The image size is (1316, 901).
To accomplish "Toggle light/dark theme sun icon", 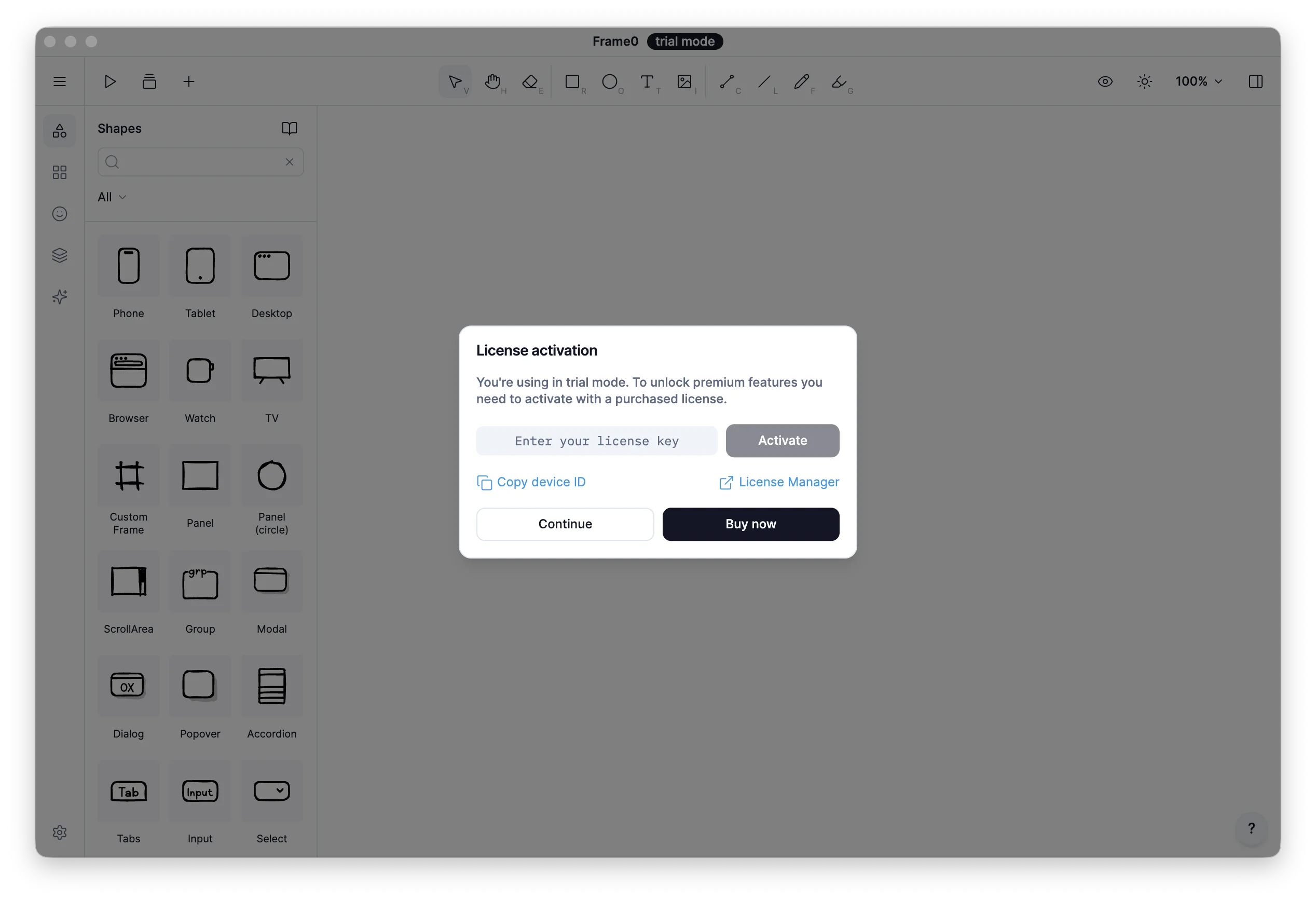I will point(1144,81).
